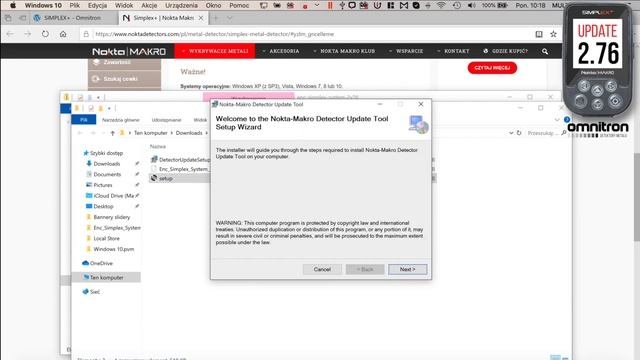The image size is (640, 360).
Task: Click Downloads in the breadcrumb path
Action: tap(189, 133)
